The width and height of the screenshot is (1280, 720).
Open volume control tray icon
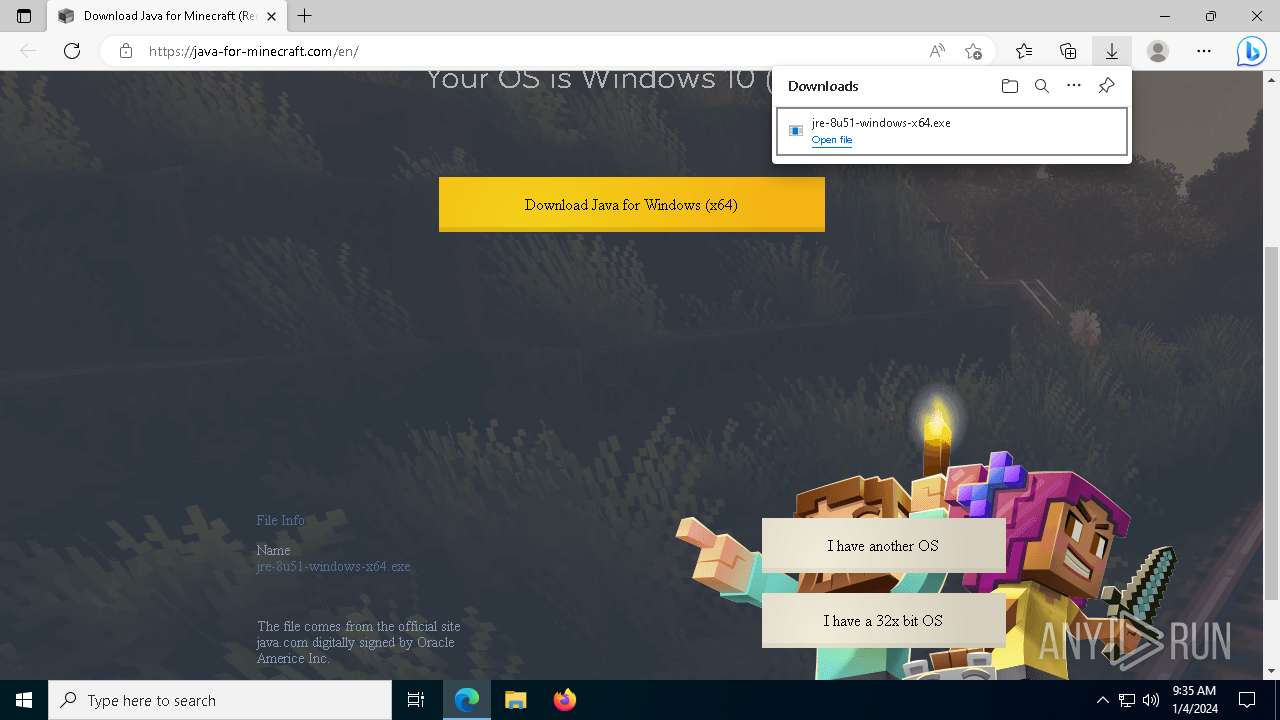(1150, 700)
